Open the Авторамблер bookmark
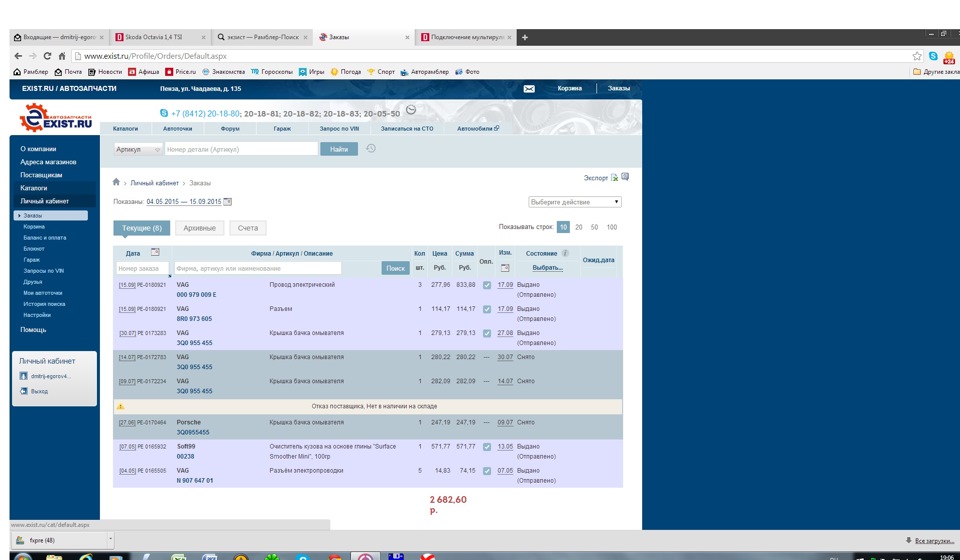Viewport: 960px width, 560px height. pyautogui.click(x=424, y=72)
